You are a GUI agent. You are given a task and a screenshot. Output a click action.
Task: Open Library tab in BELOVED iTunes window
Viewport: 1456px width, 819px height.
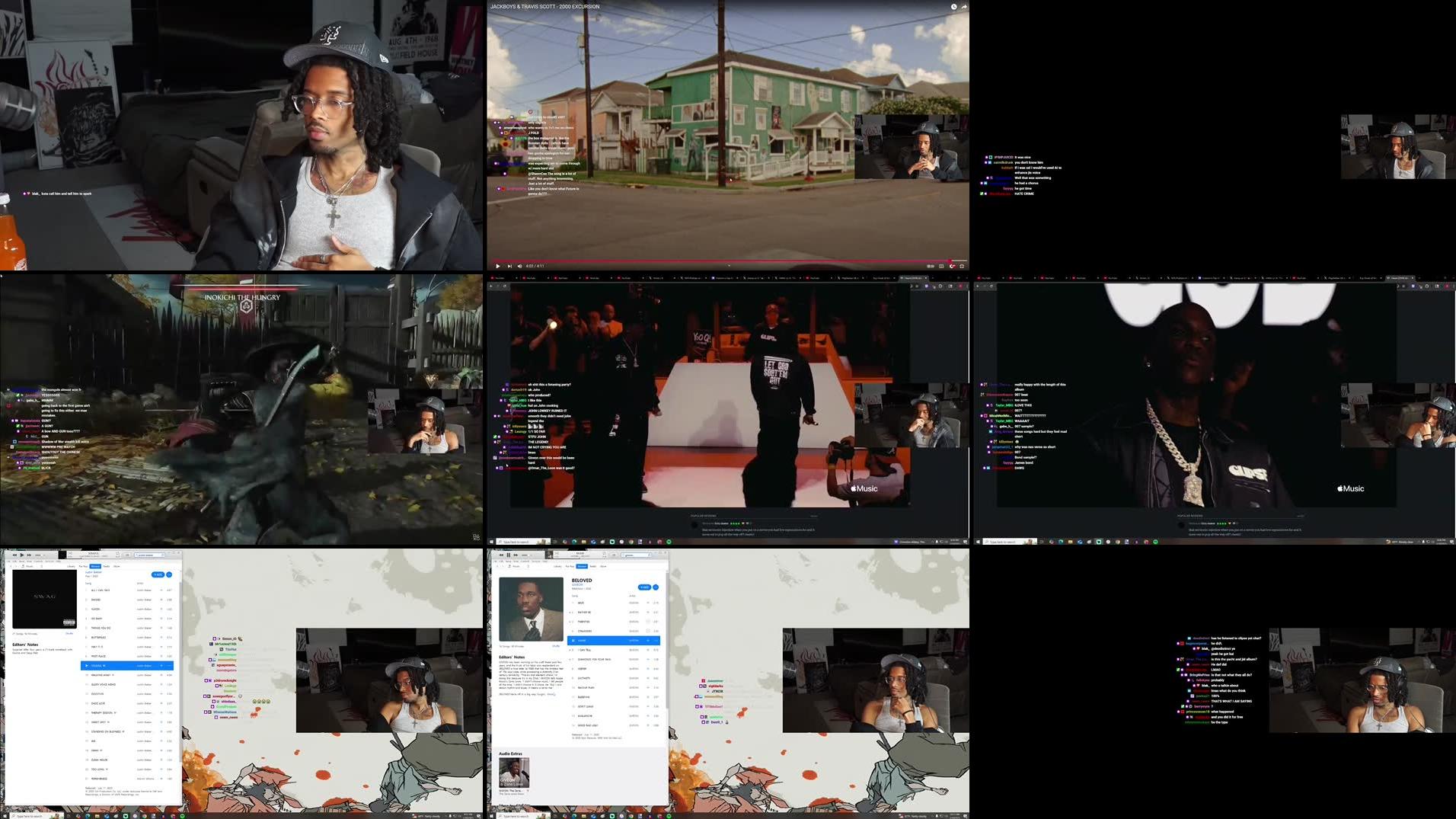click(557, 566)
